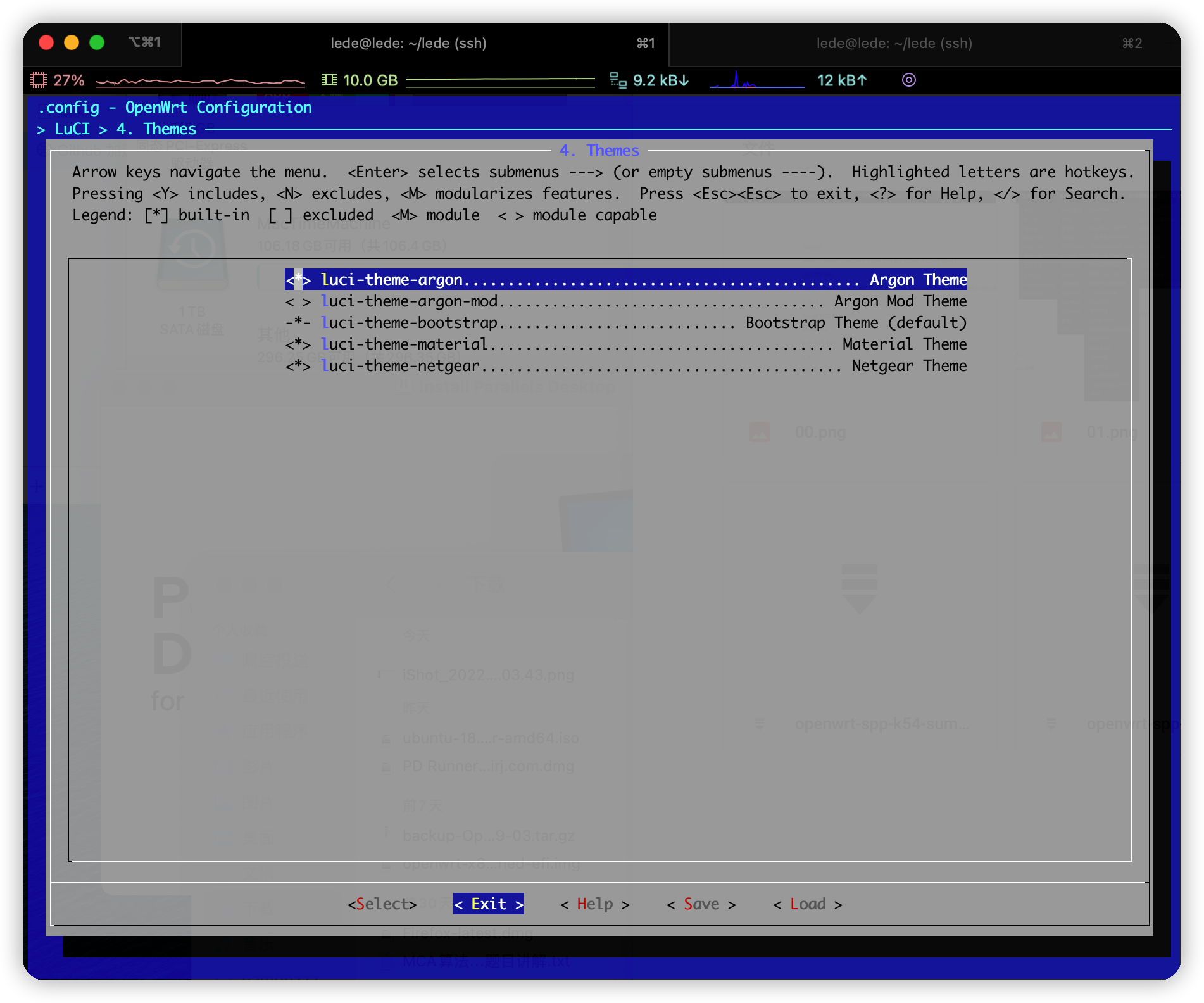
Task: Click the Netgear Theme description text
Action: click(909, 365)
